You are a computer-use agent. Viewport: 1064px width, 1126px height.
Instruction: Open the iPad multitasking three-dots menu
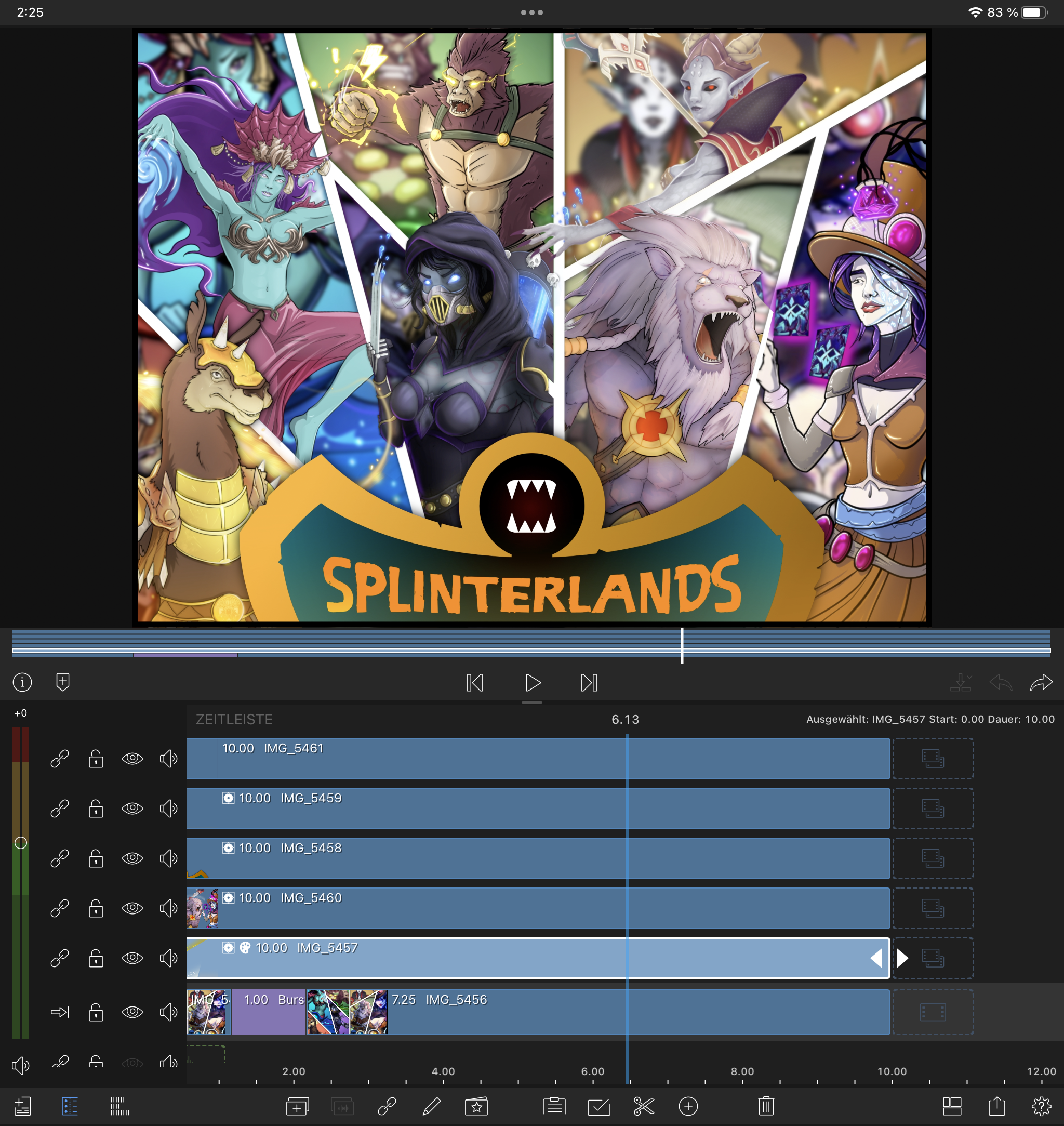pos(532,12)
